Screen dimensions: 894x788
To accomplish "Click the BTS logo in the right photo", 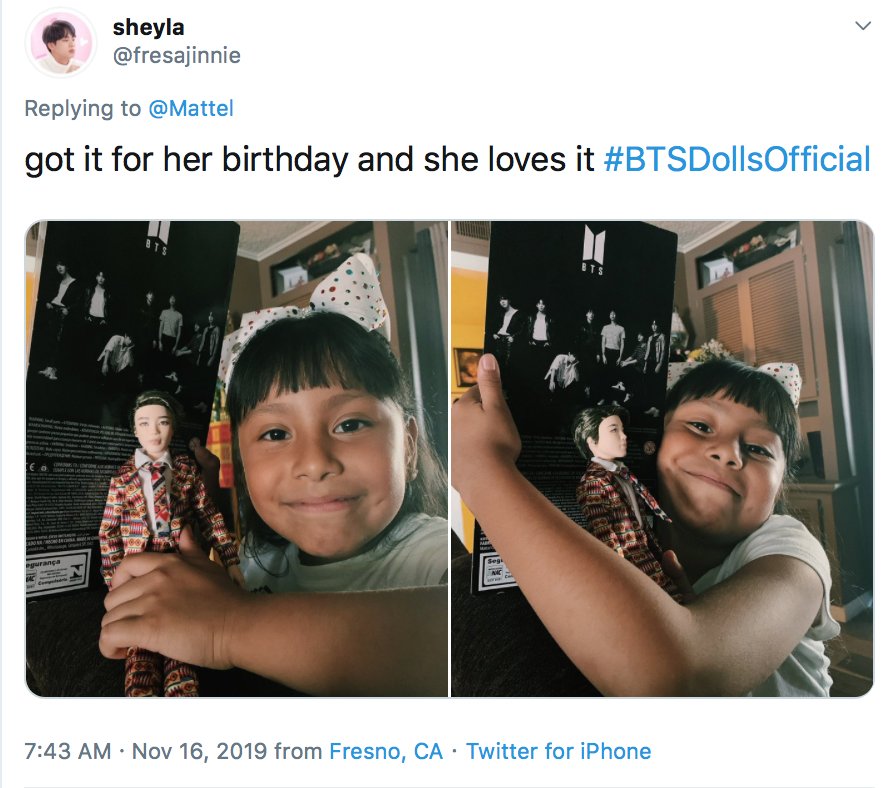I will pyautogui.click(x=593, y=249).
